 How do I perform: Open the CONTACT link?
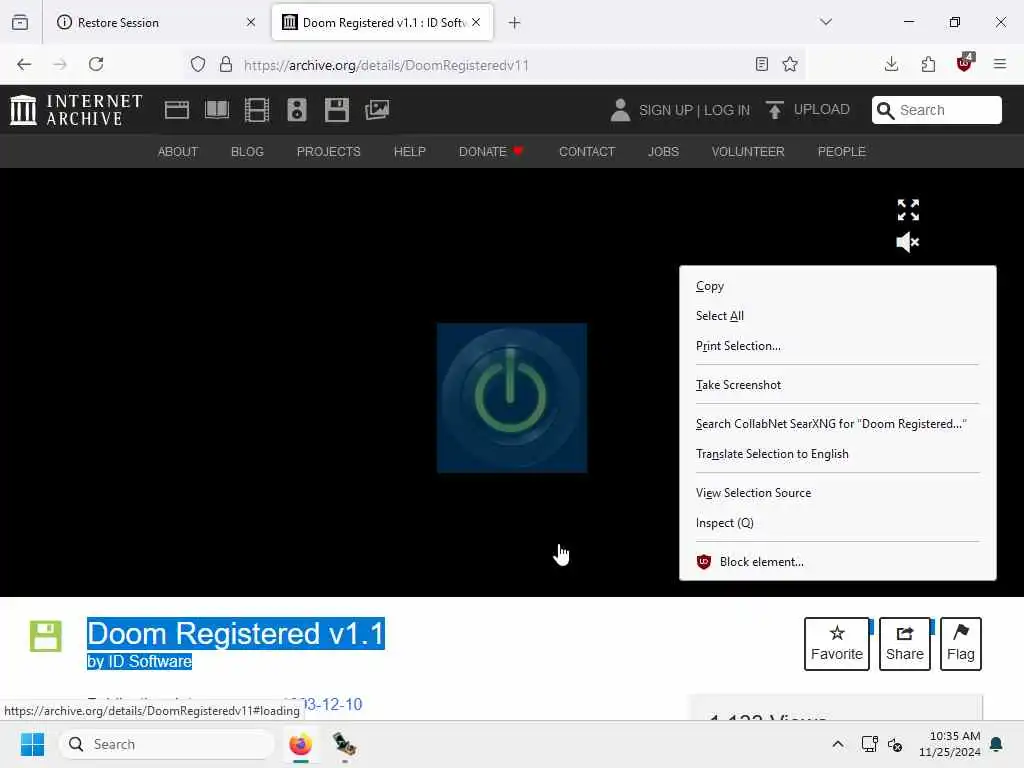pyautogui.click(x=587, y=152)
